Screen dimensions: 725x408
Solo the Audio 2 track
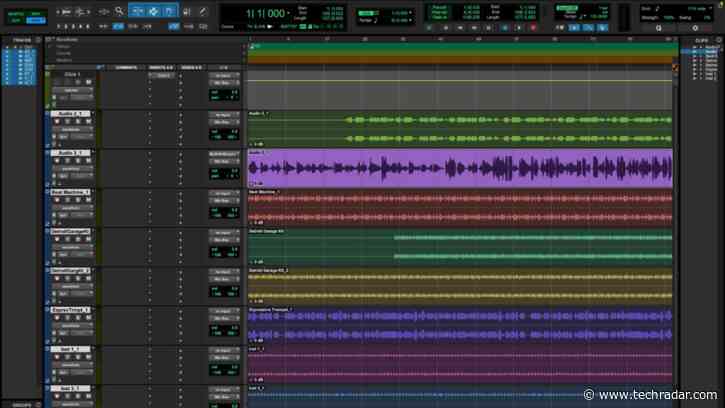coord(78,161)
